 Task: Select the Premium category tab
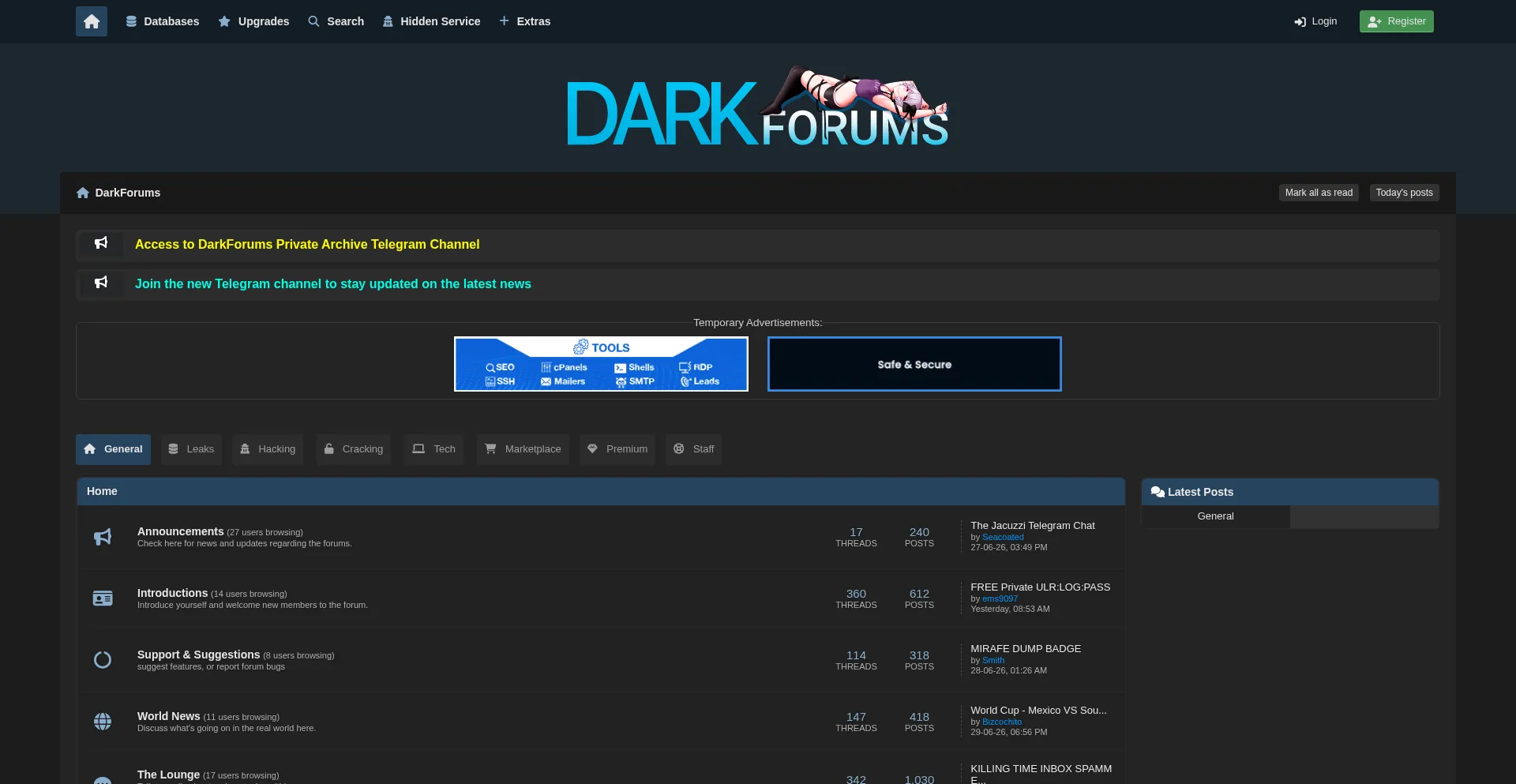[x=617, y=449]
